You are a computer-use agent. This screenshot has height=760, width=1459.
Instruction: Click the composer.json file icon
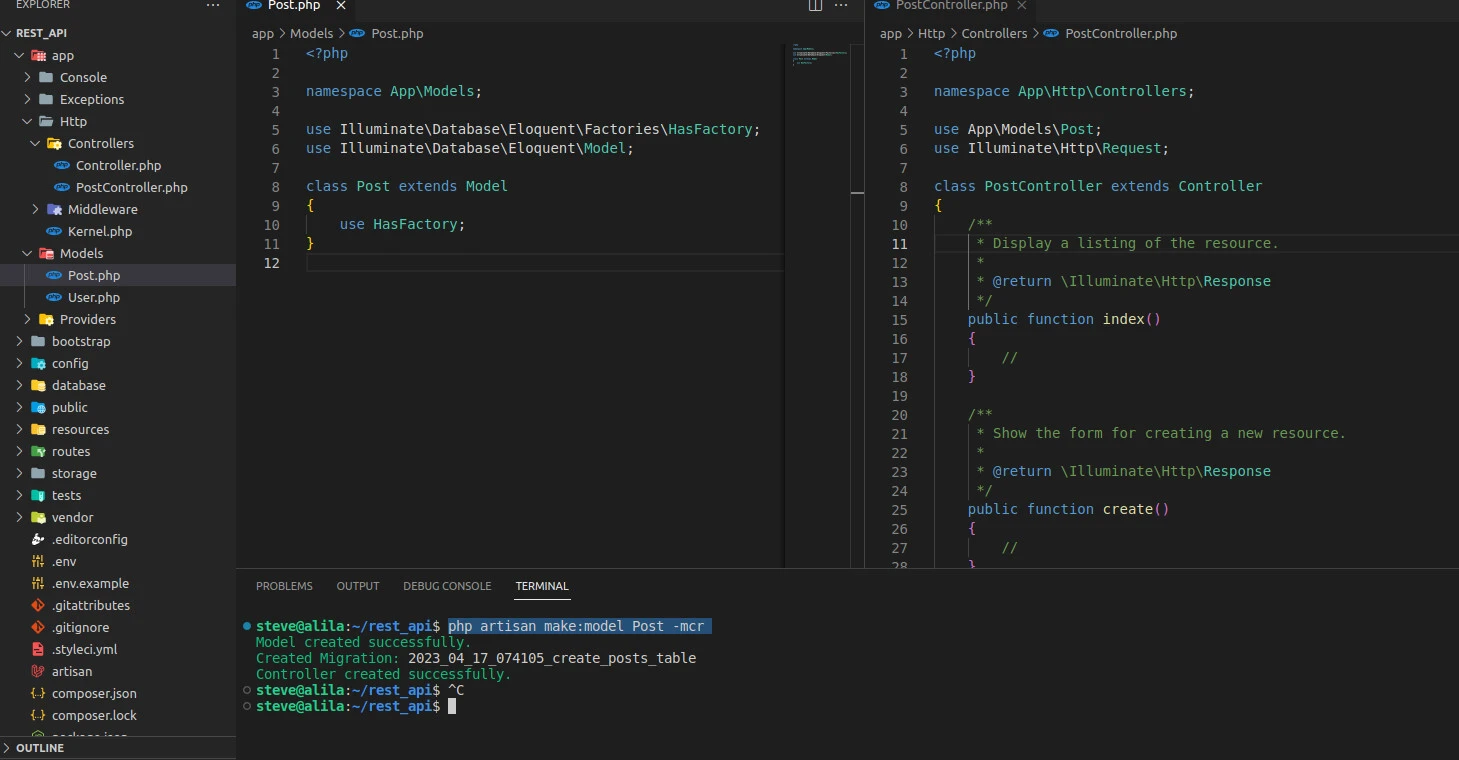[x=38, y=694]
